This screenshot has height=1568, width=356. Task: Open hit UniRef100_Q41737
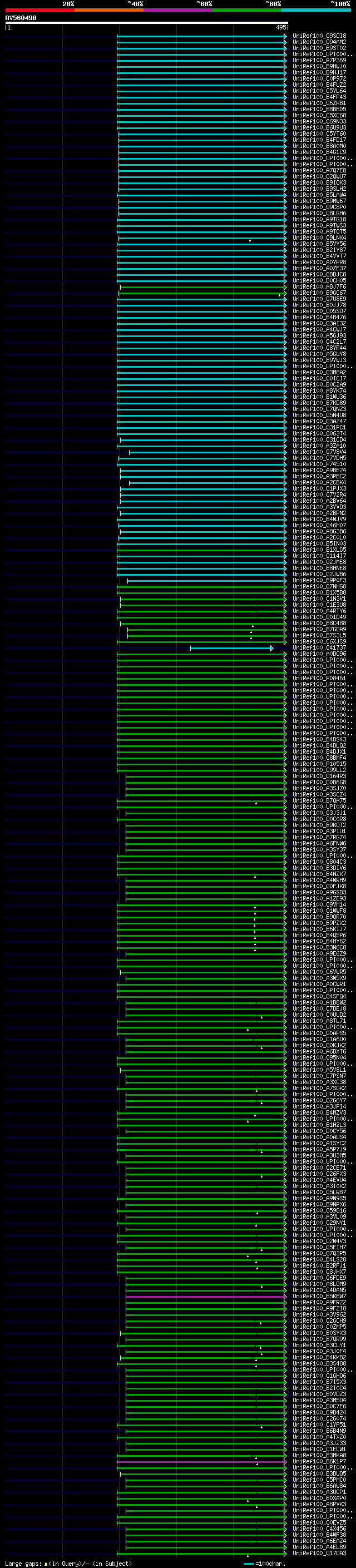coord(319,647)
